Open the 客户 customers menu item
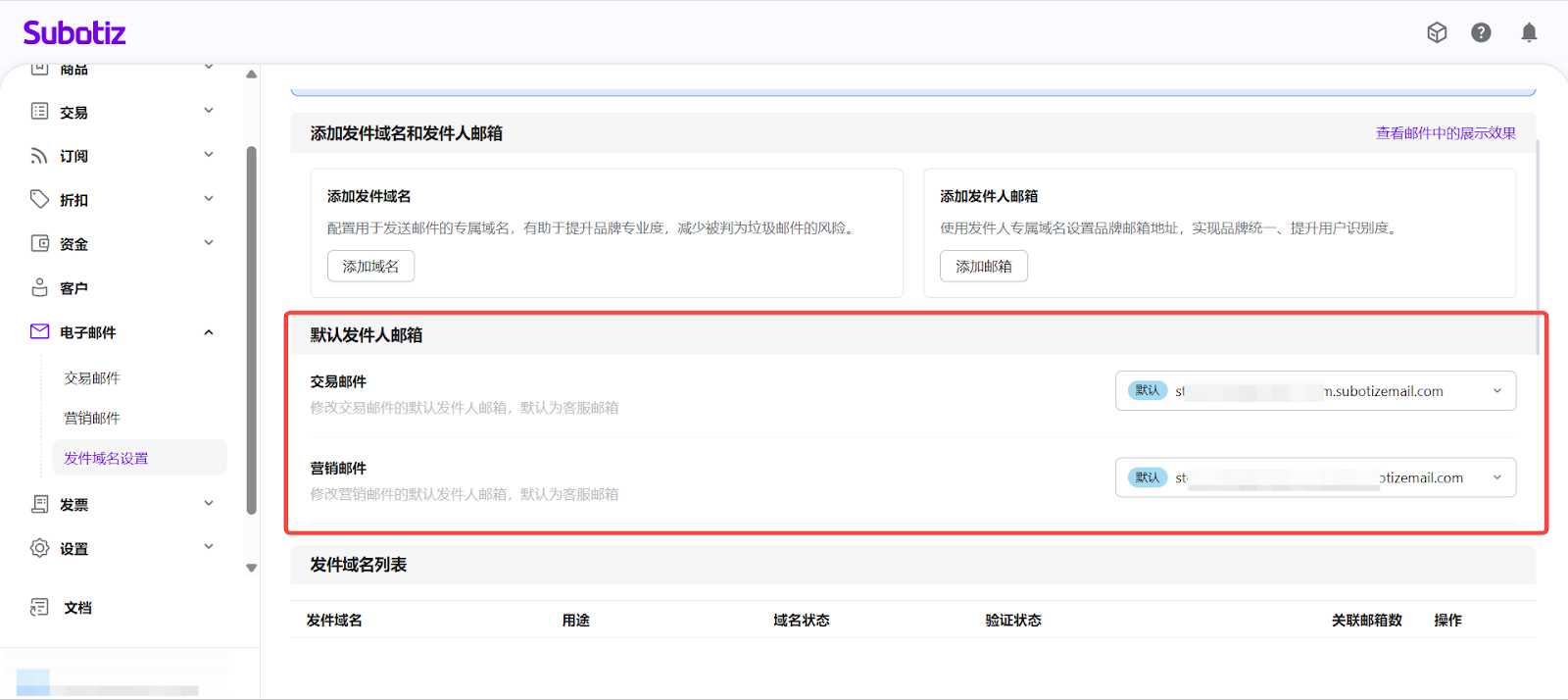The image size is (1568, 700). click(x=73, y=288)
